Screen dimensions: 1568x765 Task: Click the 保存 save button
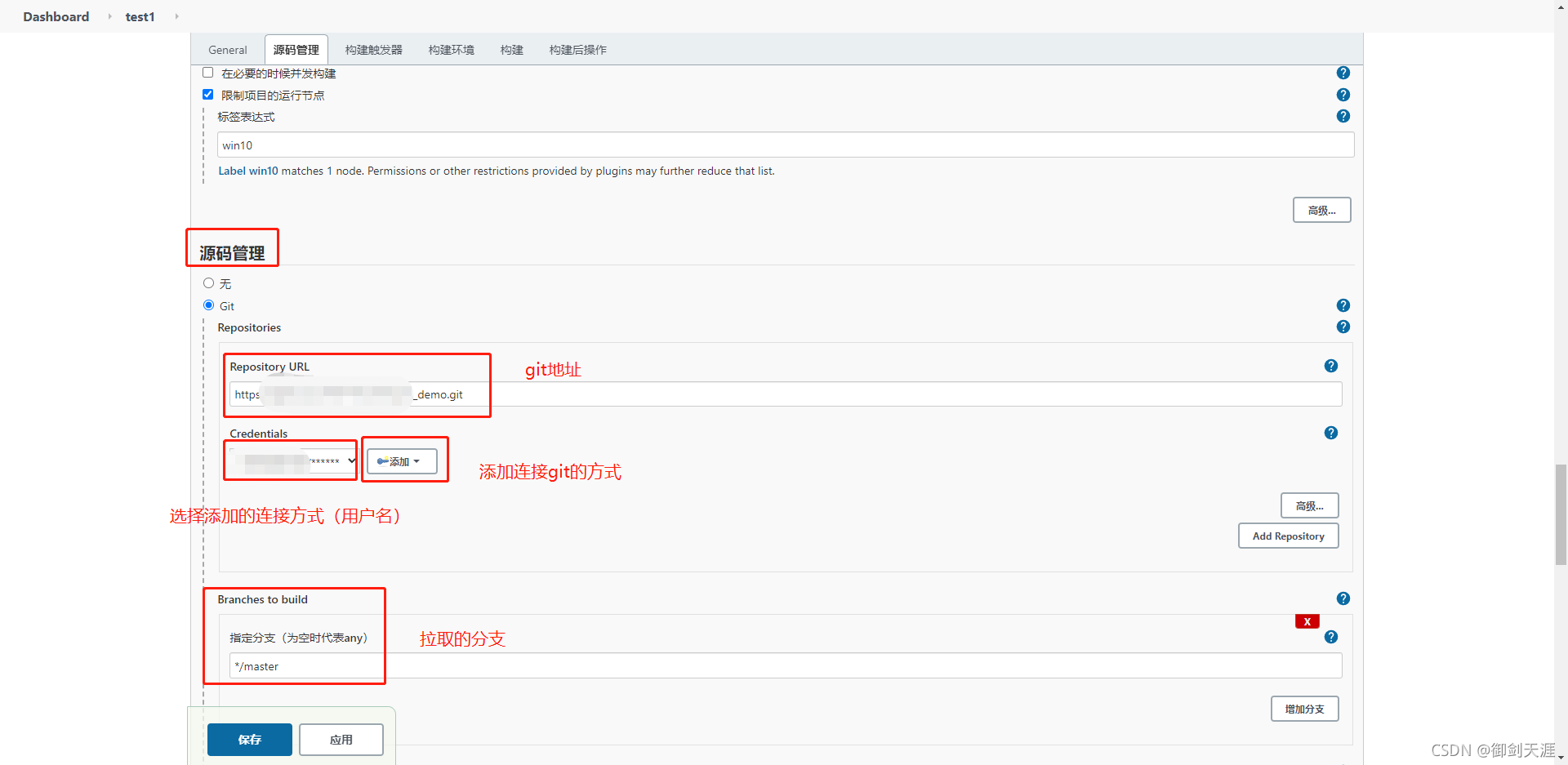249,740
